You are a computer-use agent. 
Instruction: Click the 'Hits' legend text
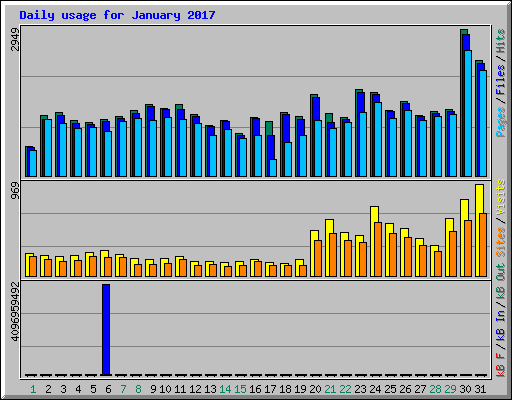500,41
